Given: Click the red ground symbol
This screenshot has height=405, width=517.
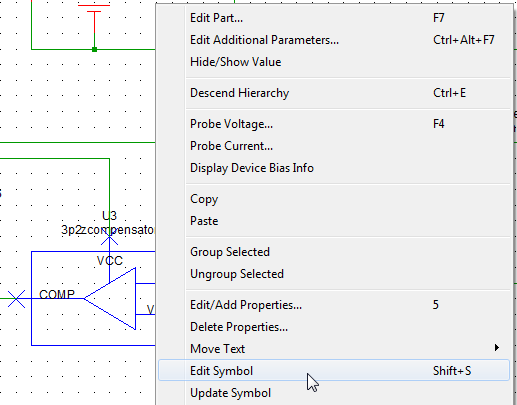Looking at the screenshot, I should [x=94, y=20].
